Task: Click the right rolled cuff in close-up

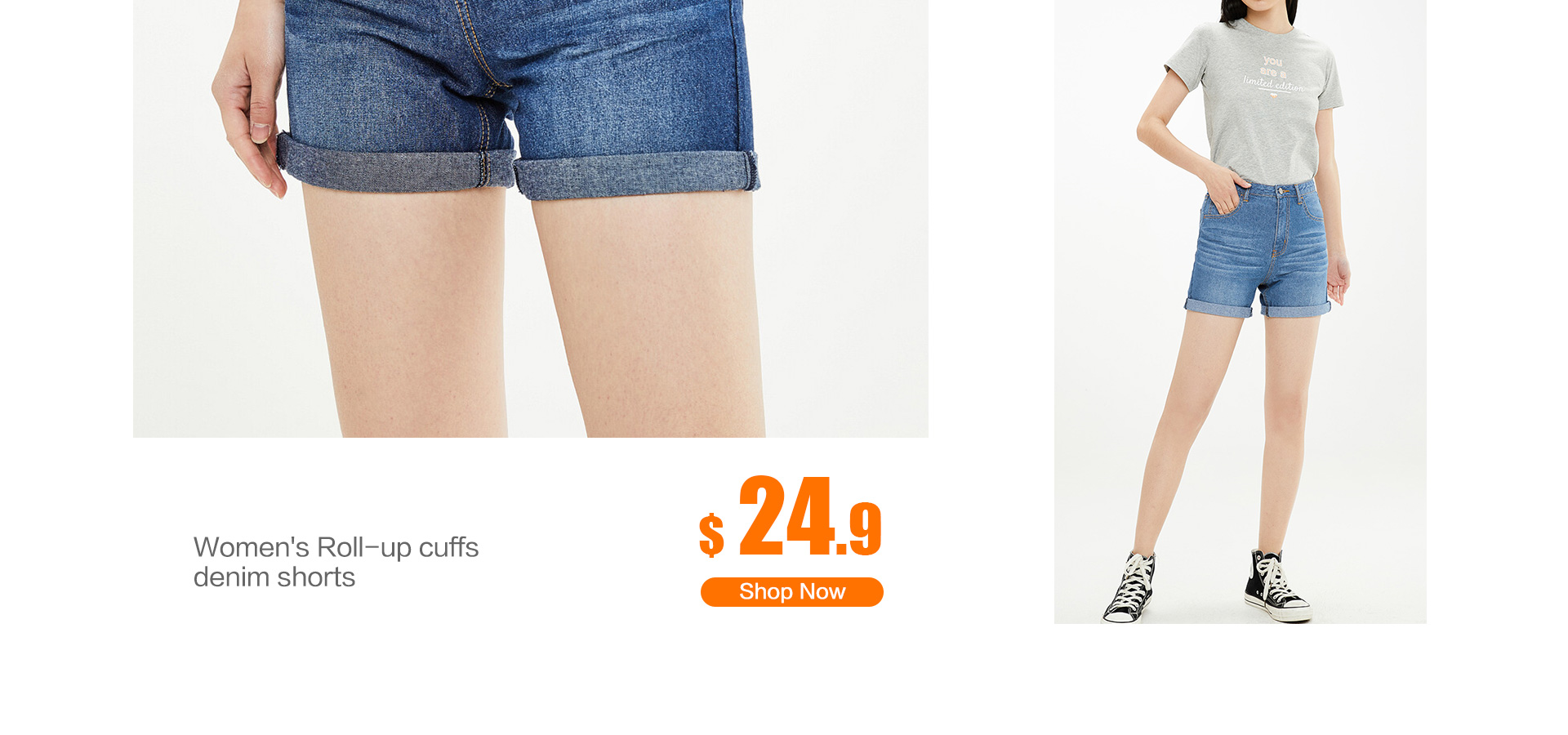Action: tap(635, 176)
